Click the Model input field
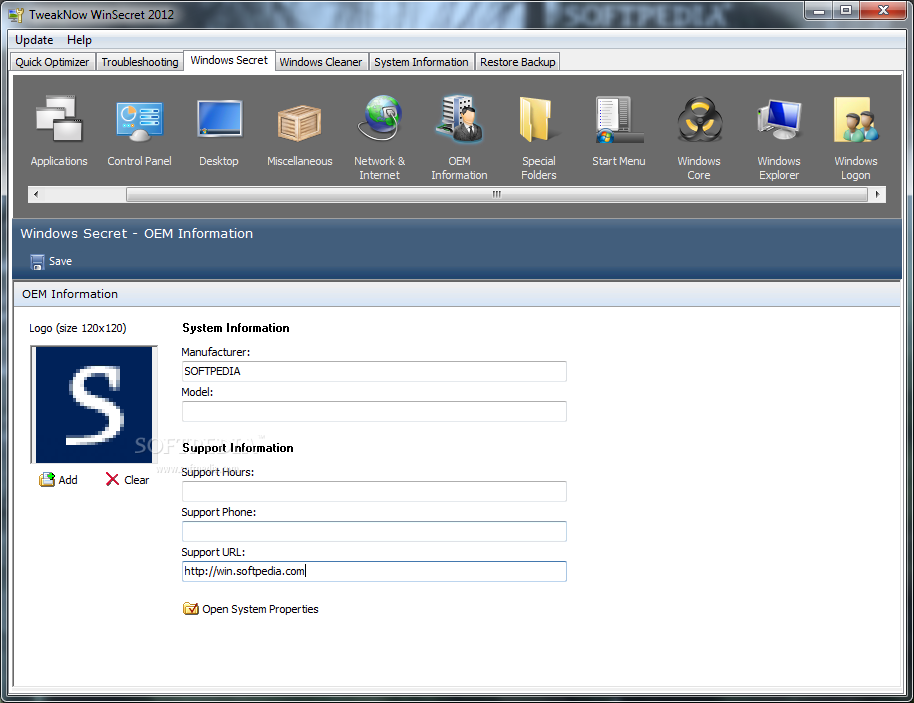The width and height of the screenshot is (914, 703). click(374, 412)
